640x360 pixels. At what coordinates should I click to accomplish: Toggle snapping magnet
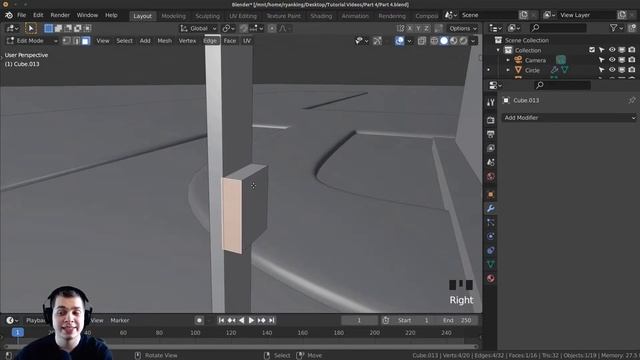pyautogui.click(x=244, y=28)
